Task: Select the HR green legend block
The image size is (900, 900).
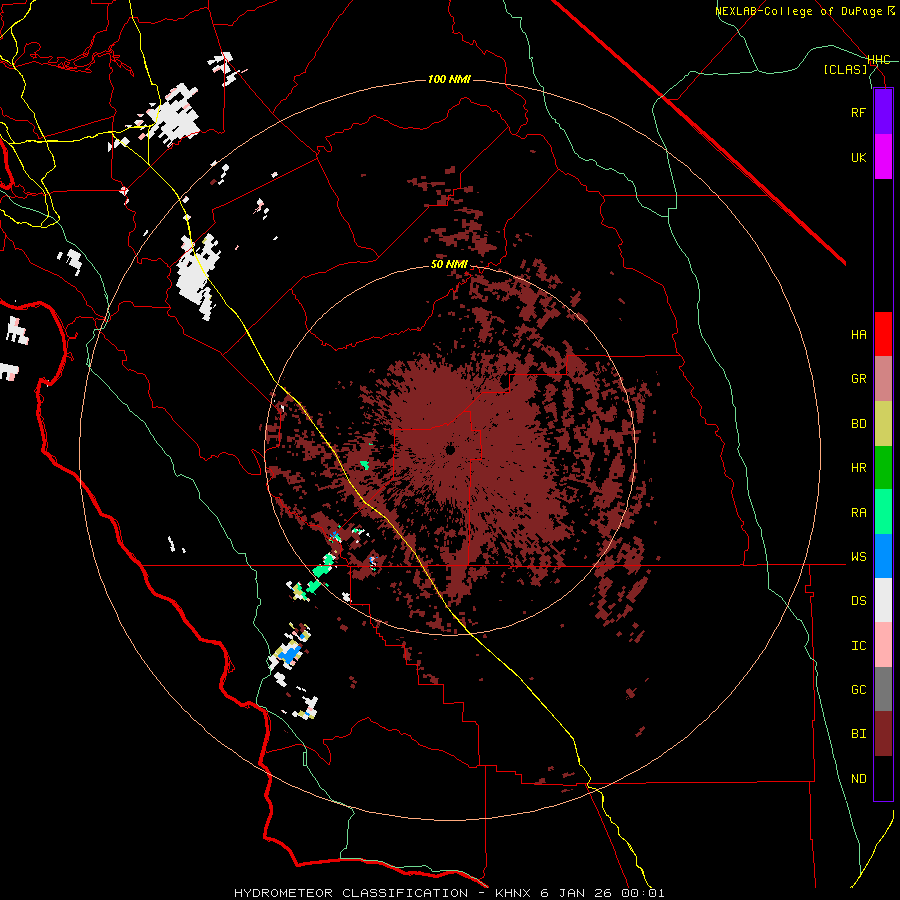Action: 883,468
